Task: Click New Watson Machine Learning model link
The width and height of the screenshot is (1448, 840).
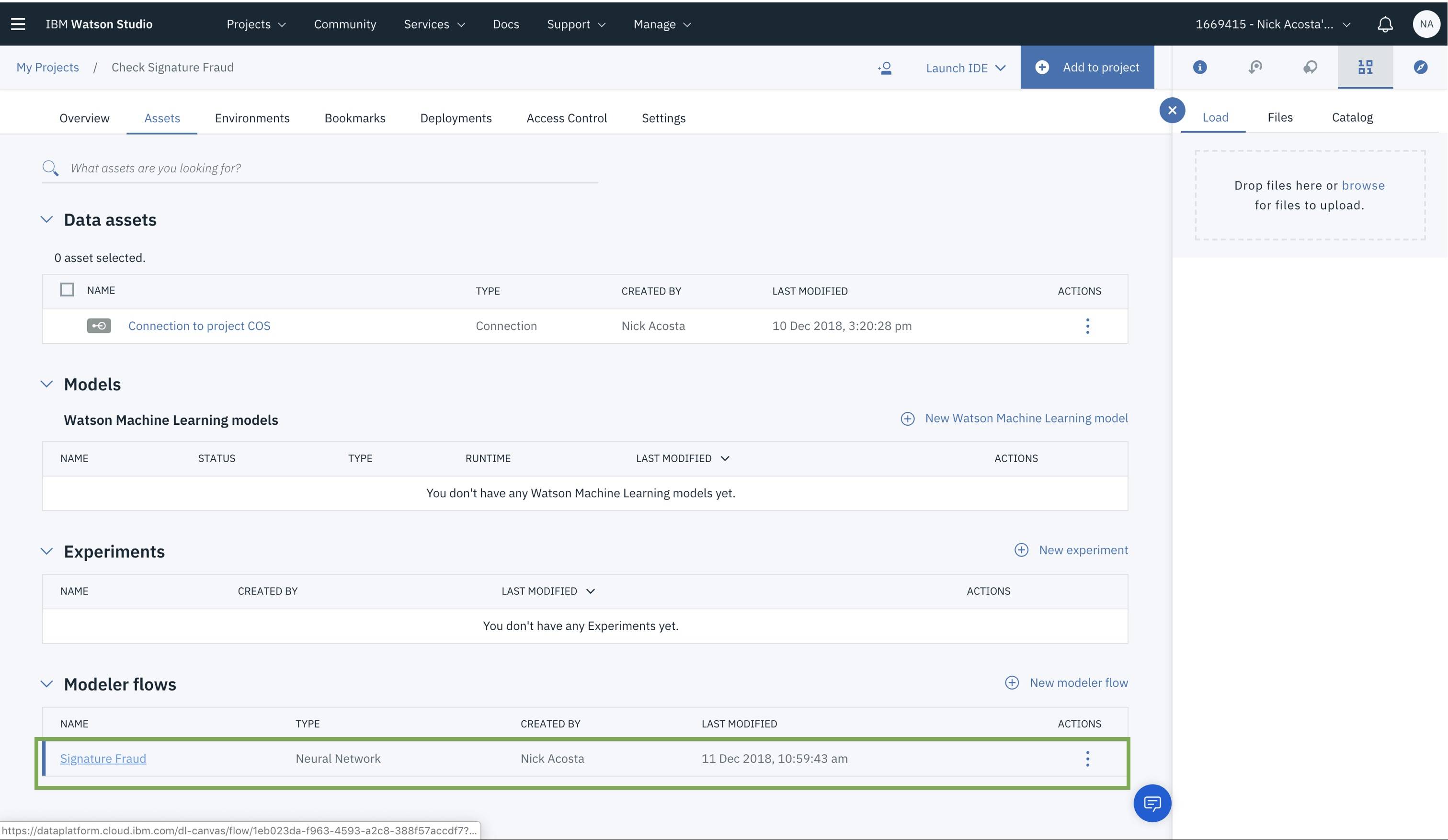Action: tap(1026, 418)
